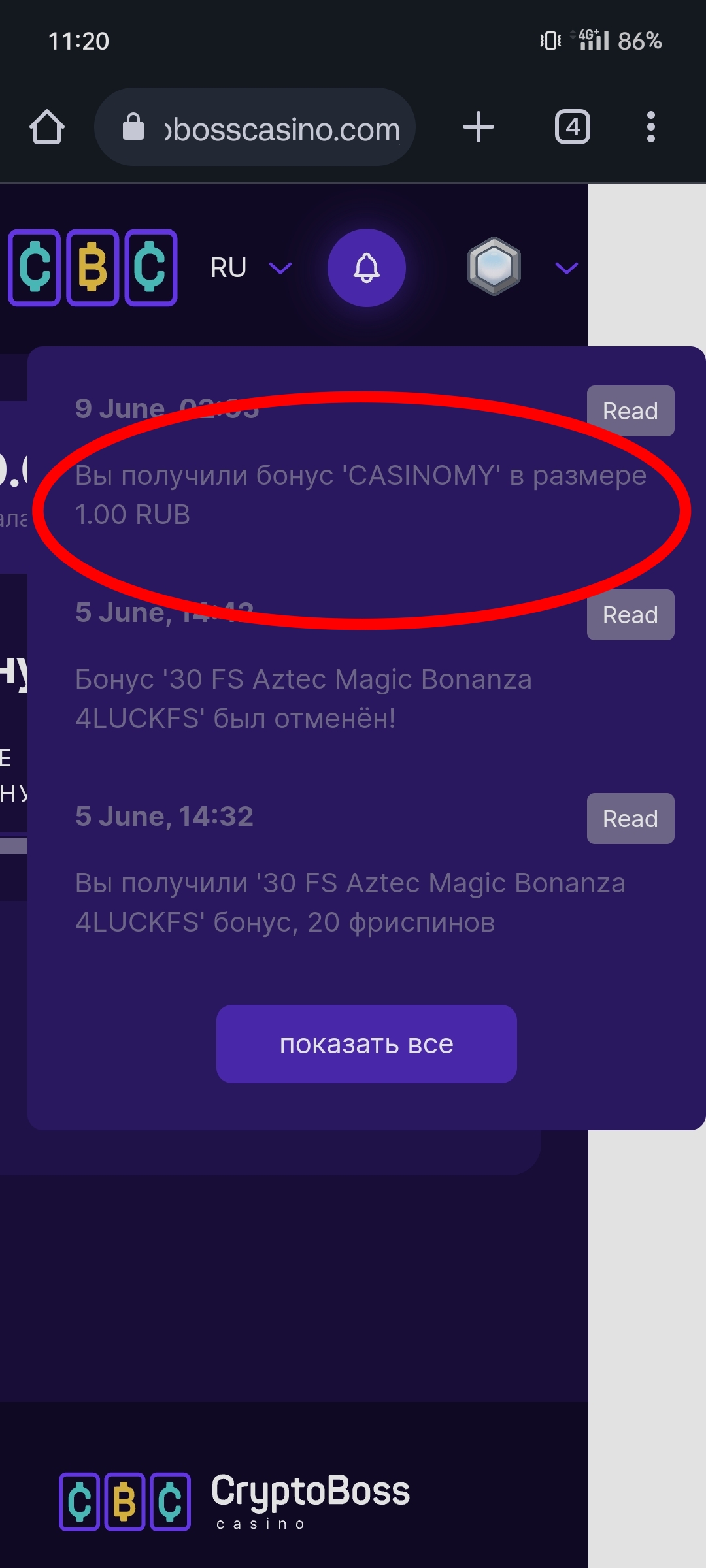
Task: Click the 'показать все' button
Action: (x=367, y=1044)
